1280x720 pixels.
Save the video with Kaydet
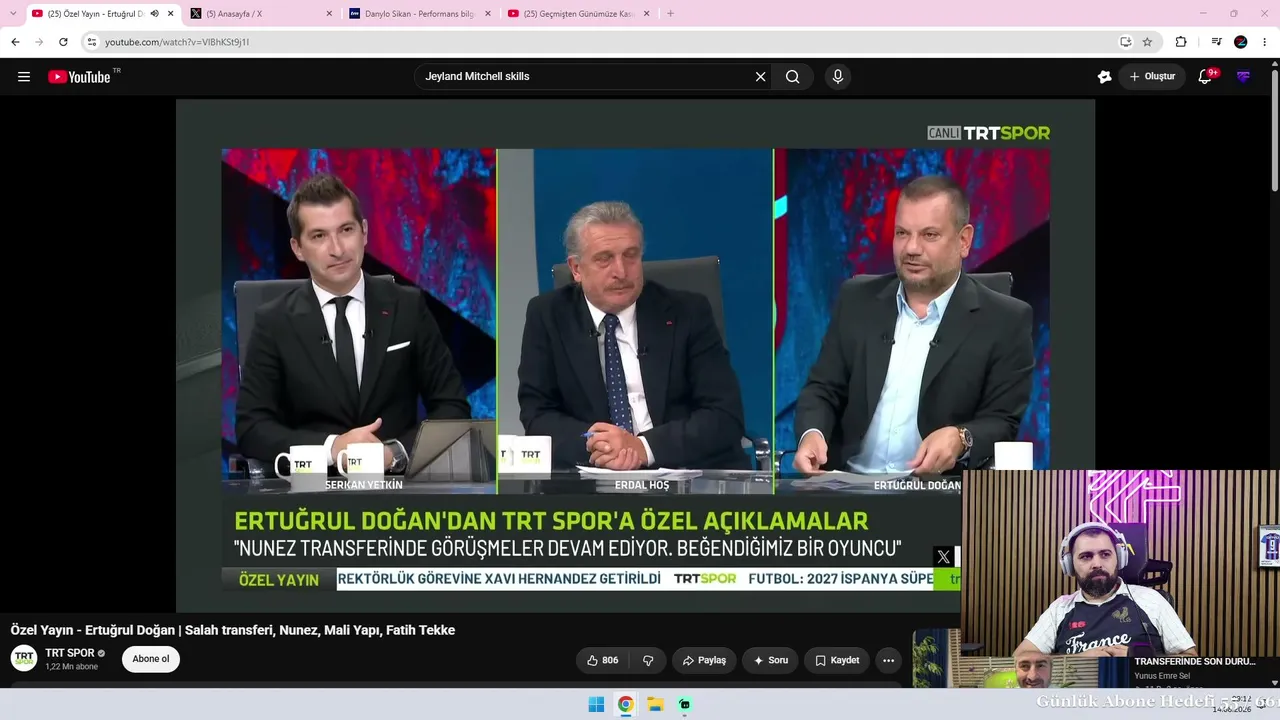(x=837, y=660)
